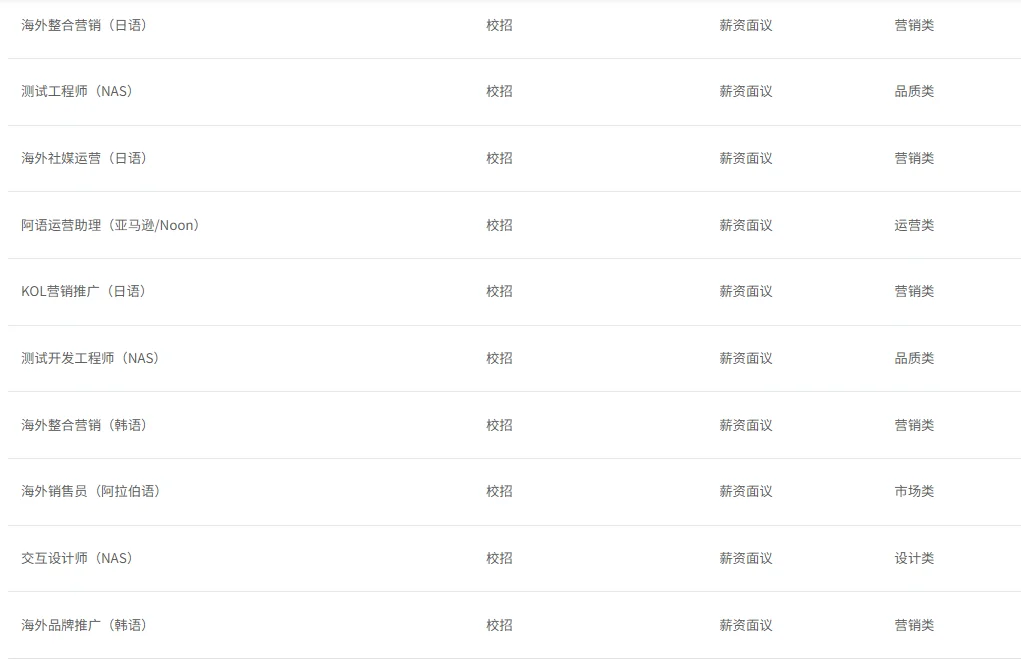
Task: View the 海外整合营销（韩语） job listing
Action: (x=84, y=425)
